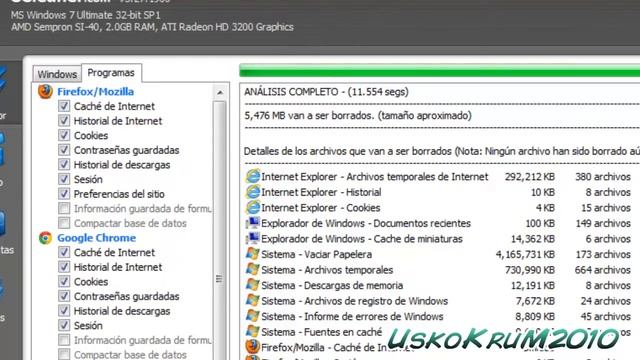The height and width of the screenshot is (360, 640).
Task: Toggle Chrome Historial de descargas checkbox
Action: pos(64,311)
